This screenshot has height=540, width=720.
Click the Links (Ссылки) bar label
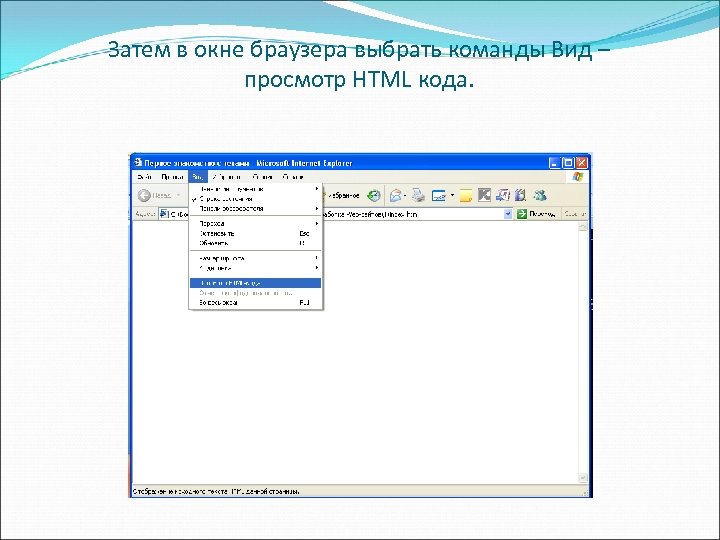point(574,214)
